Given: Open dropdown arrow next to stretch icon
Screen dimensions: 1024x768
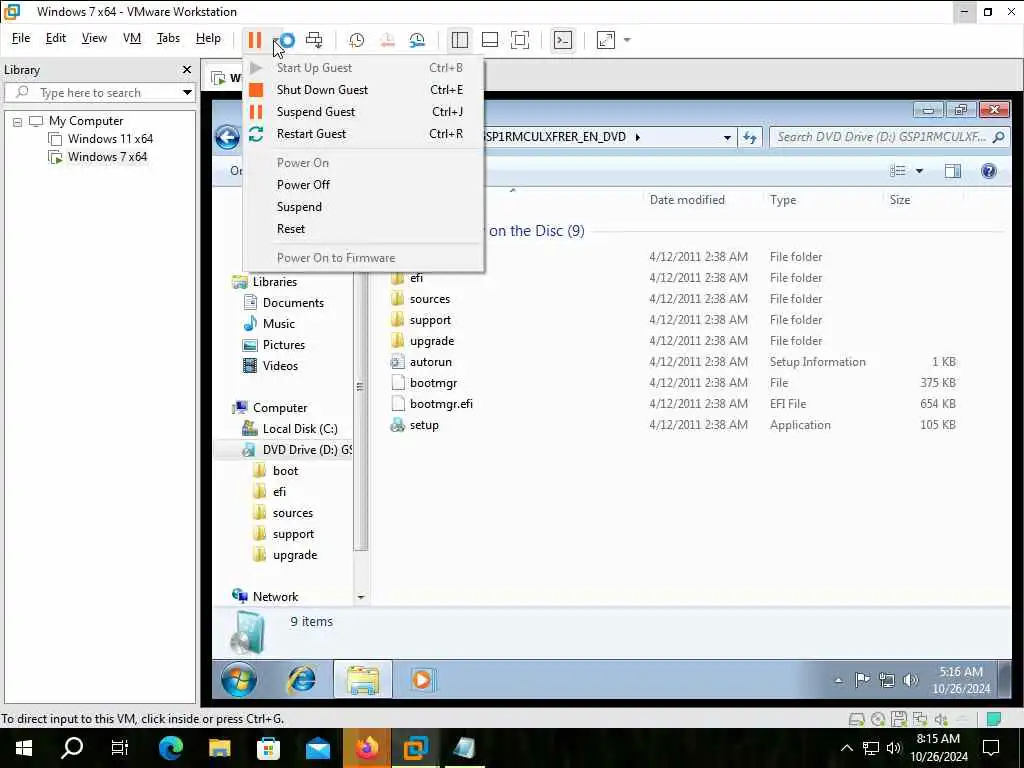Looking at the screenshot, I should pyautogui.click(x=627, y=40).
